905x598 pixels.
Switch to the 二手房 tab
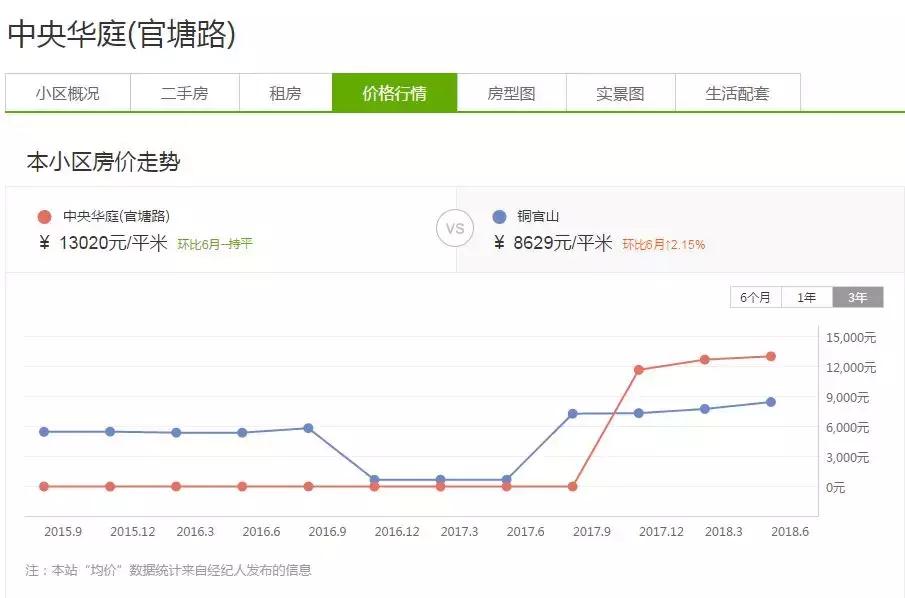pyautogui.click(x=184, y=92)
